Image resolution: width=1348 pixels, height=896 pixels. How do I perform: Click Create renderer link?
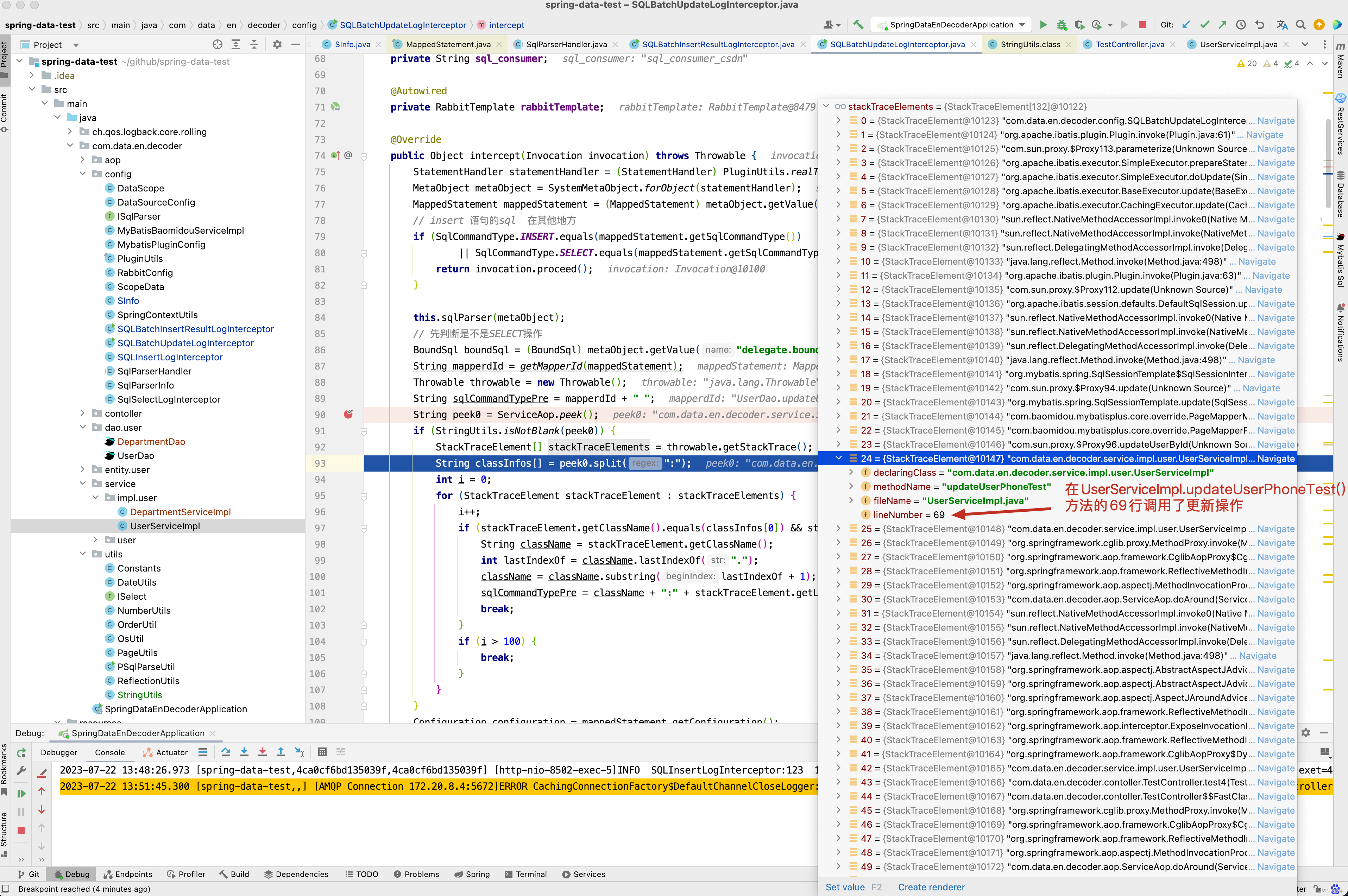(x=931, y=887)
